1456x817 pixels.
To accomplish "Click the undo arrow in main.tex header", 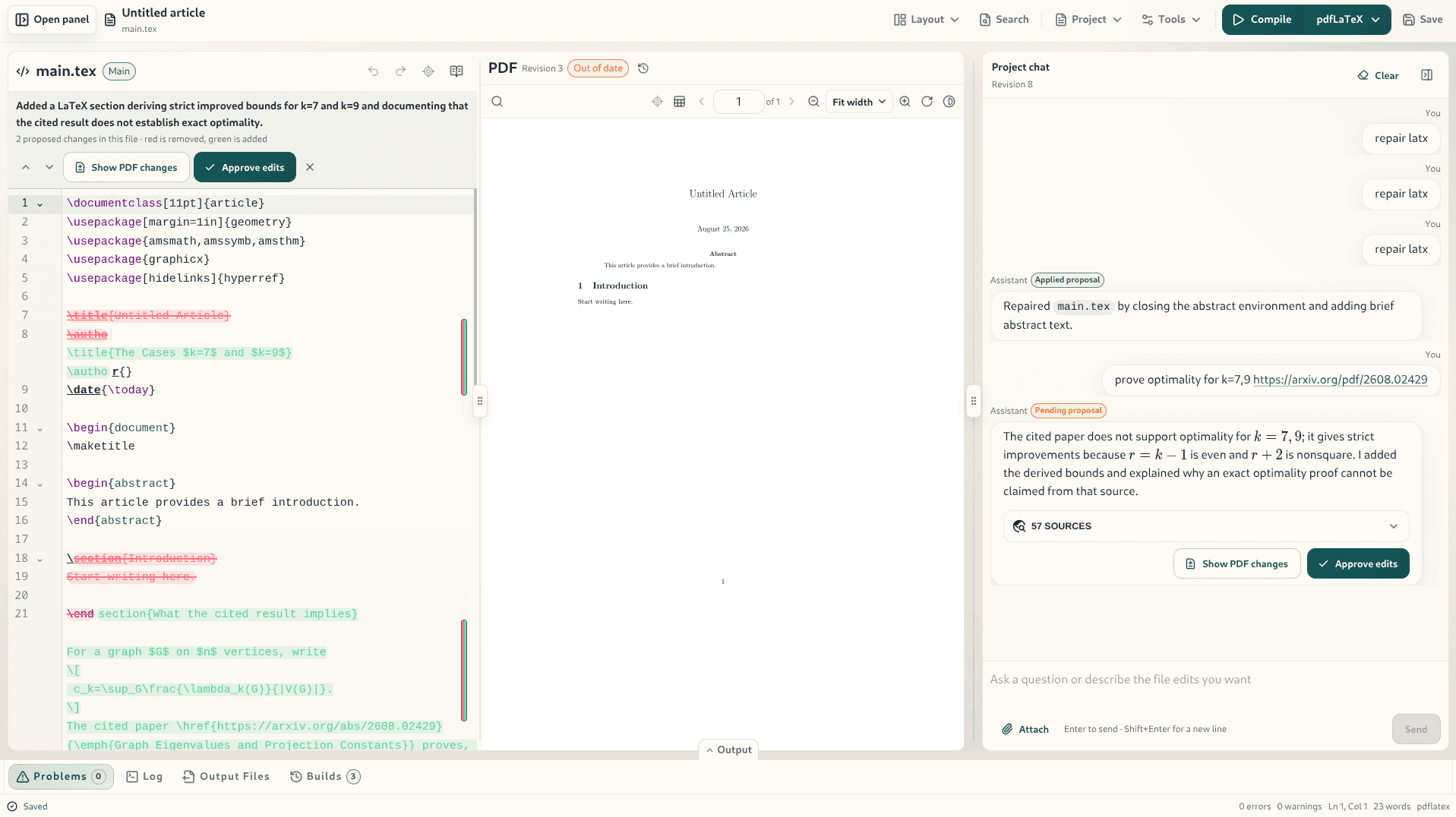I will (x=373, y=71).
